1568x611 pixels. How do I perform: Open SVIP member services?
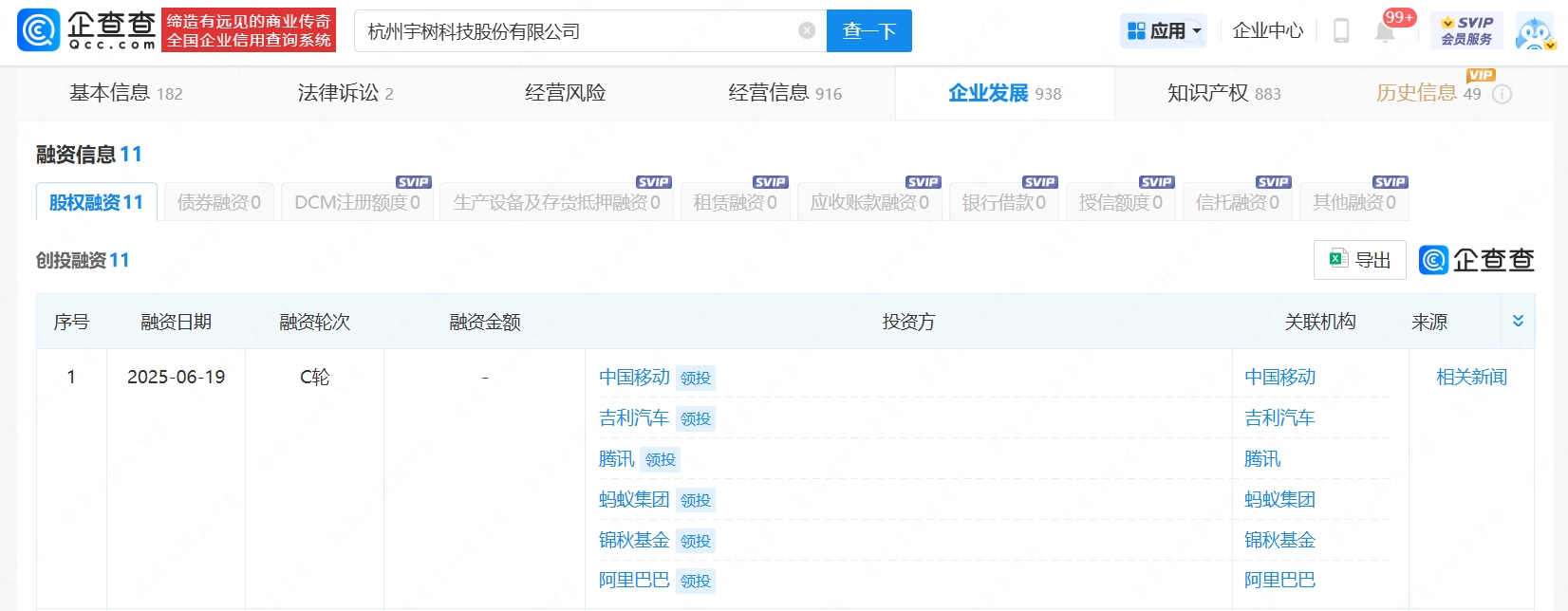pos(1466,30)
